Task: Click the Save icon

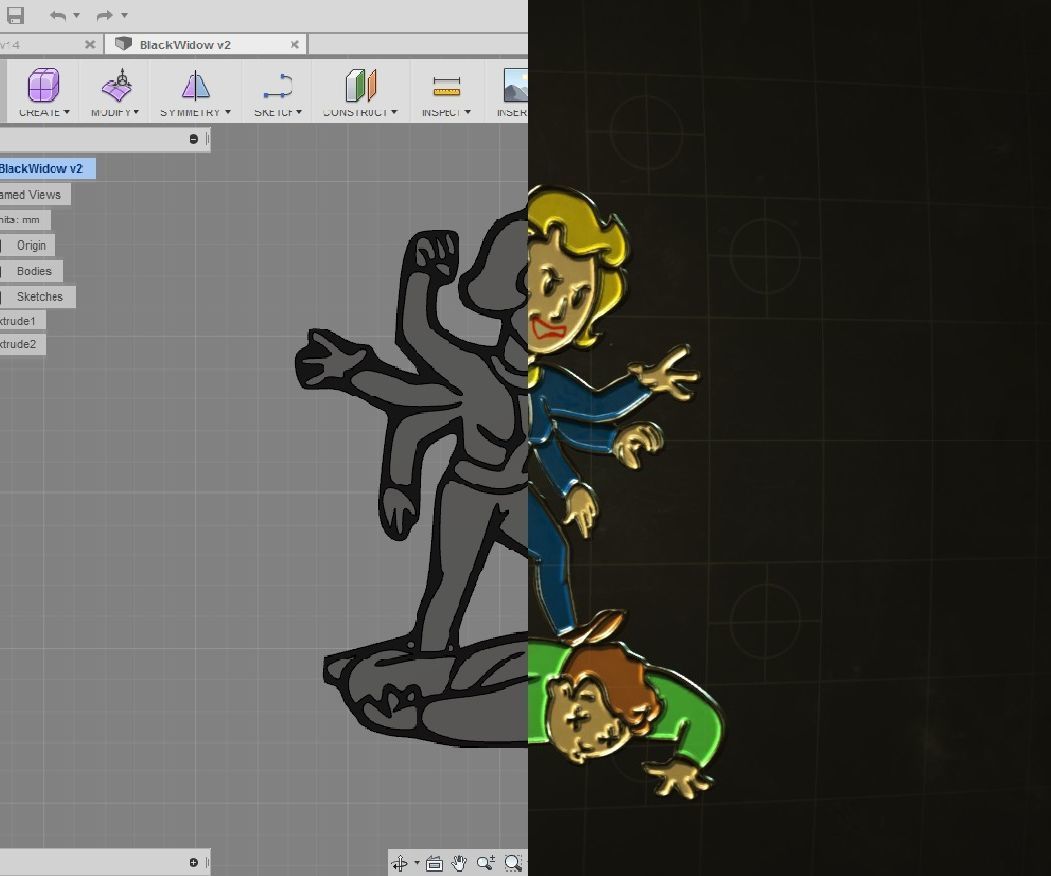Action: tap(14, 14)
